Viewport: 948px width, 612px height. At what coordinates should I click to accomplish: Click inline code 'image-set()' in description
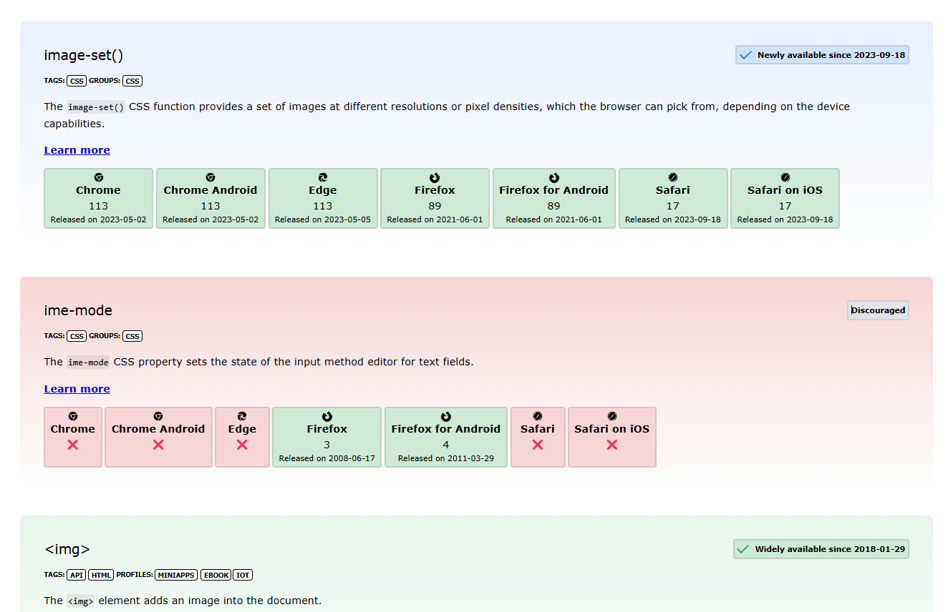(96, 107)
